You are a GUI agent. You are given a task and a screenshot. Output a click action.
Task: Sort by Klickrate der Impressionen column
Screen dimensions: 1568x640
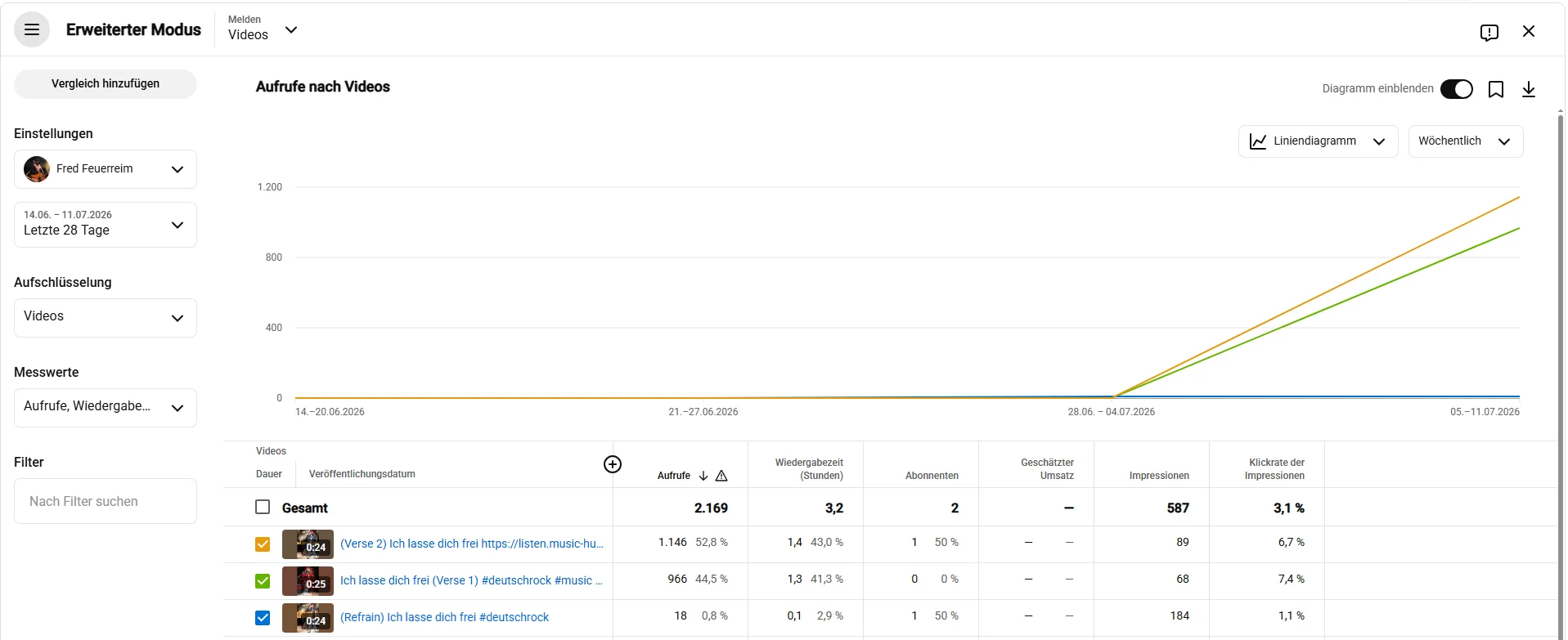click(1274, 469)
